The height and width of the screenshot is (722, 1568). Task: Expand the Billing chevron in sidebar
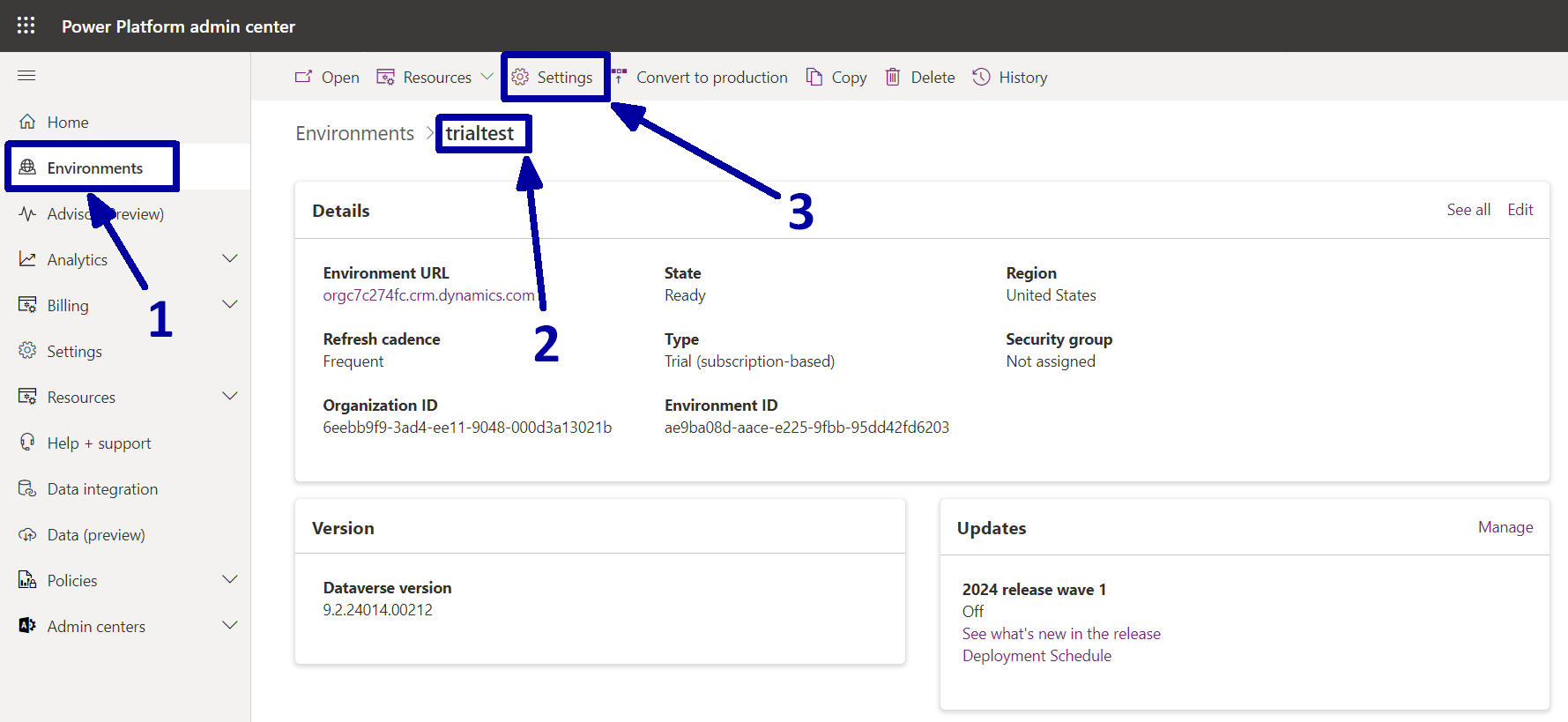click(230, 304)
